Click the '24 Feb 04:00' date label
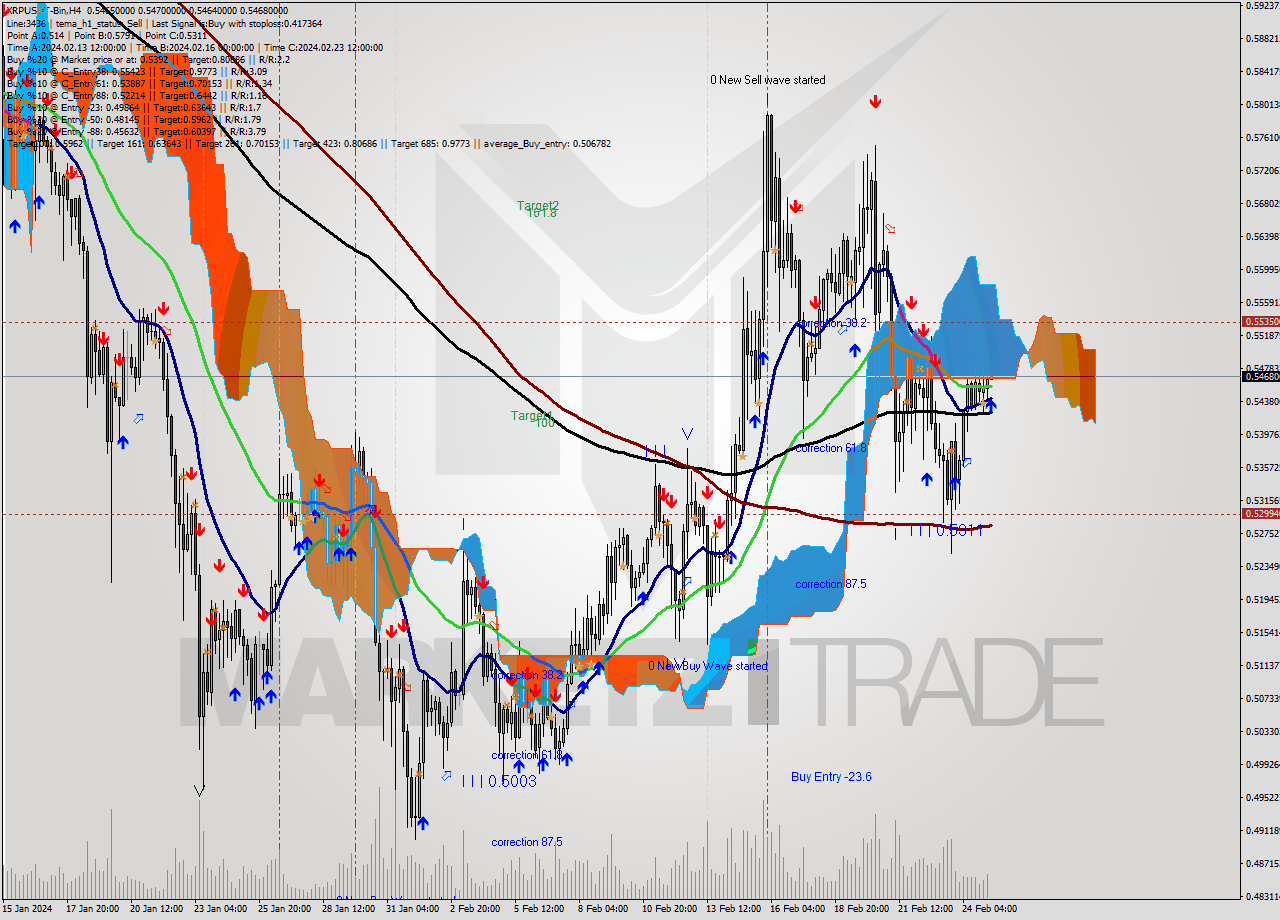The image size is (1280, 920). 990,909
